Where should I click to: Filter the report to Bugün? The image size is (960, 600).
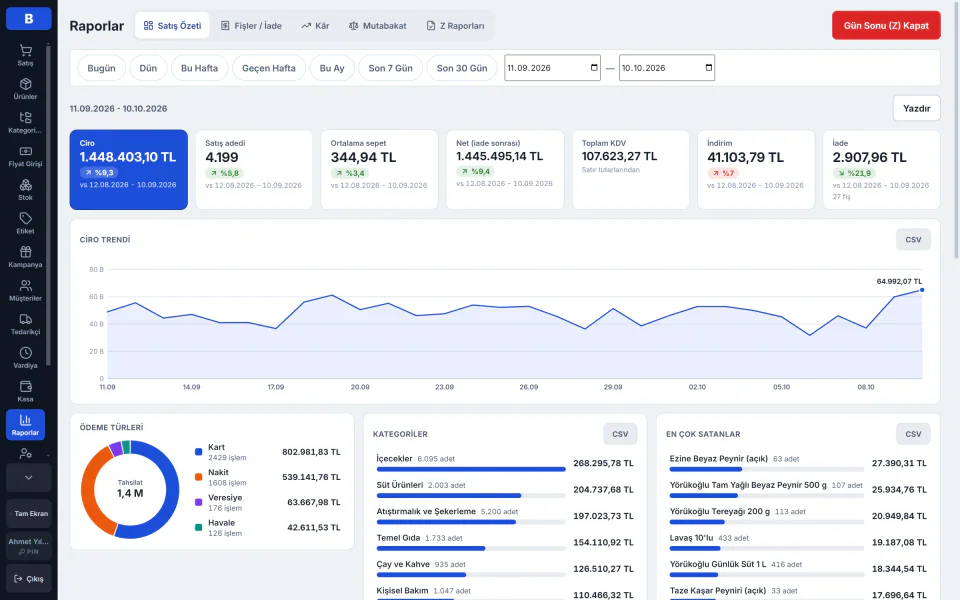pyautogui.click(x=101, y=68)
